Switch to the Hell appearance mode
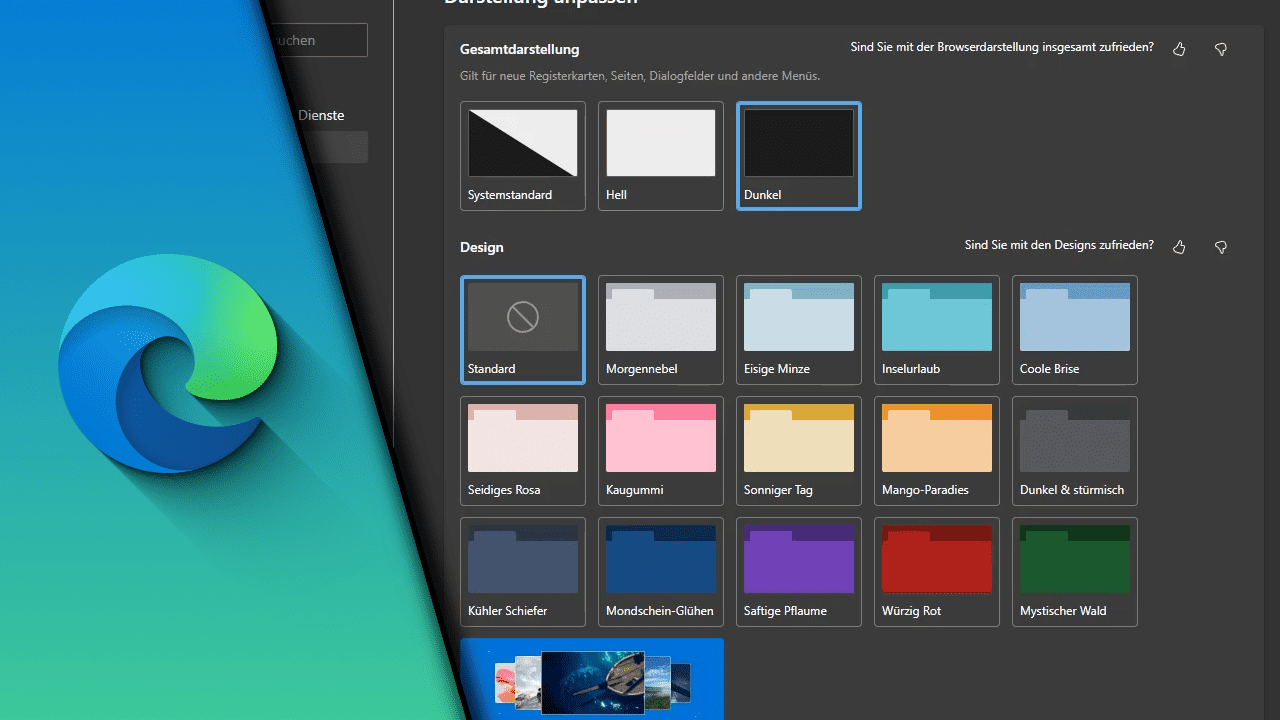The height and width of the screenshot is (720, 1280). tap(660, 156)
